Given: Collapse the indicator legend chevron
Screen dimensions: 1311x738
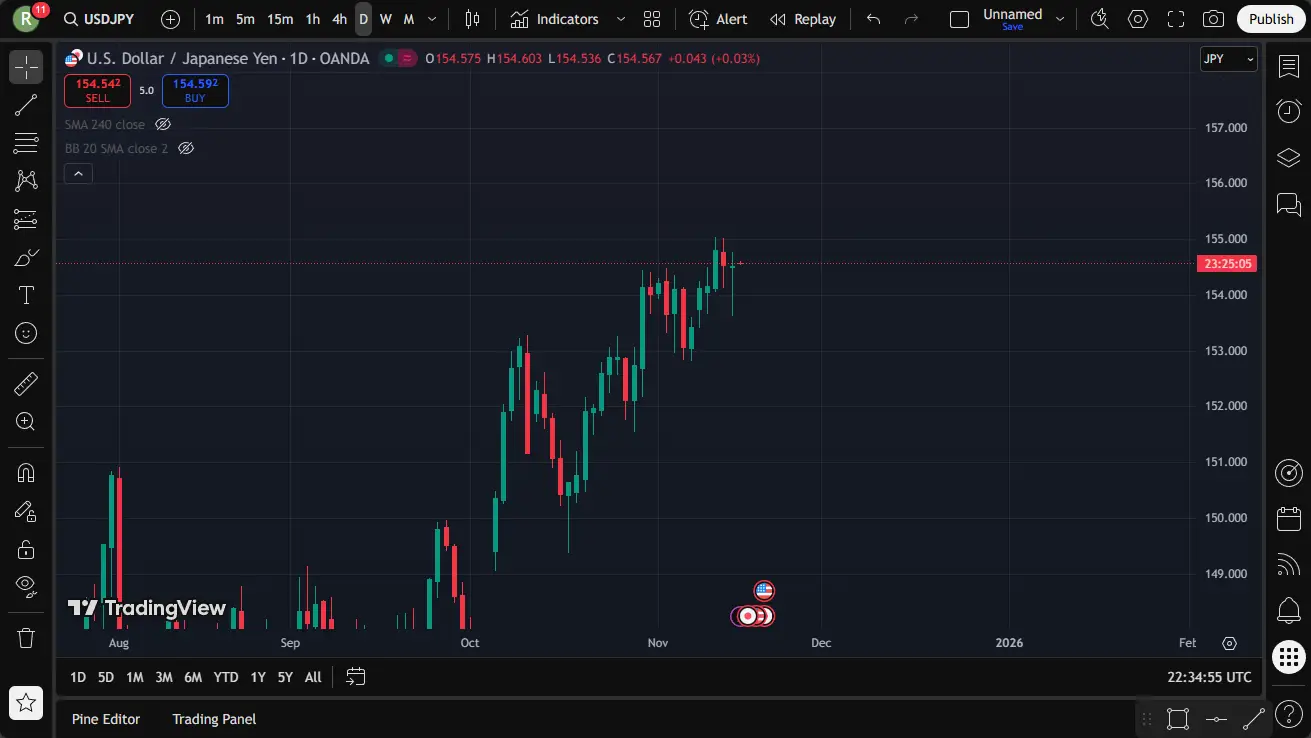Looking at the screenshot, I should 78,173.
